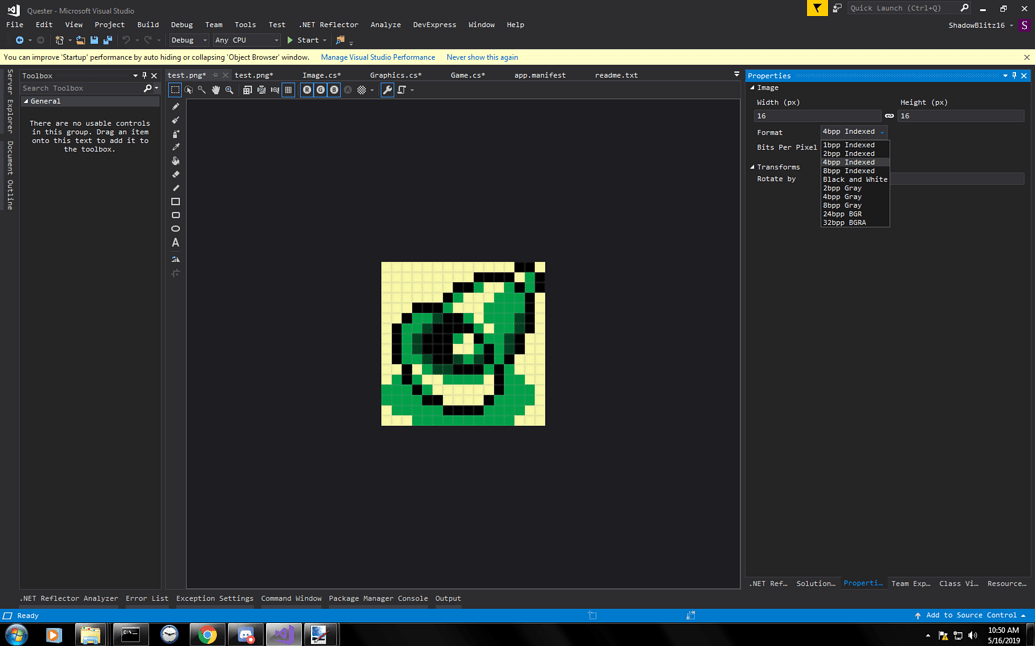The image size is (1035, 646).
Task: Disable the pixel grid overlay
Action: (x=288, y=90)
